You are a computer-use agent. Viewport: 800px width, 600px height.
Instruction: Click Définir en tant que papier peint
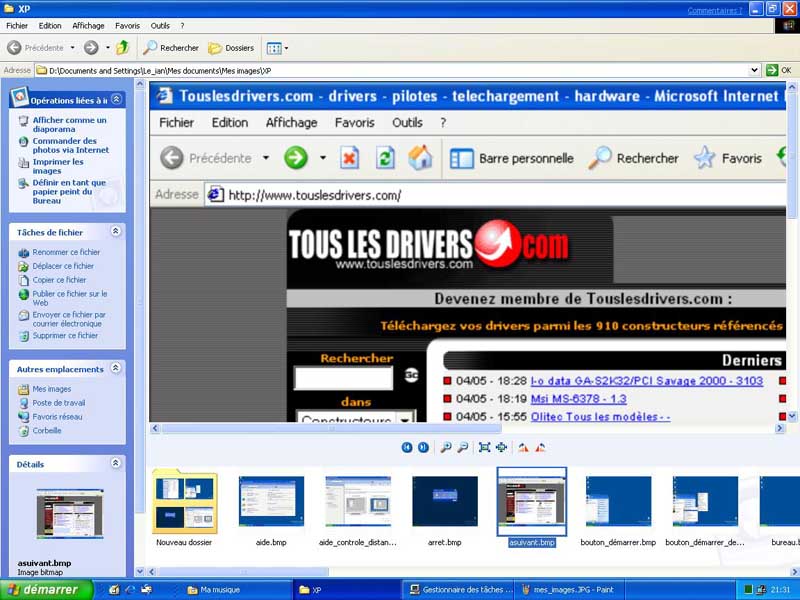tap(69, 191)
